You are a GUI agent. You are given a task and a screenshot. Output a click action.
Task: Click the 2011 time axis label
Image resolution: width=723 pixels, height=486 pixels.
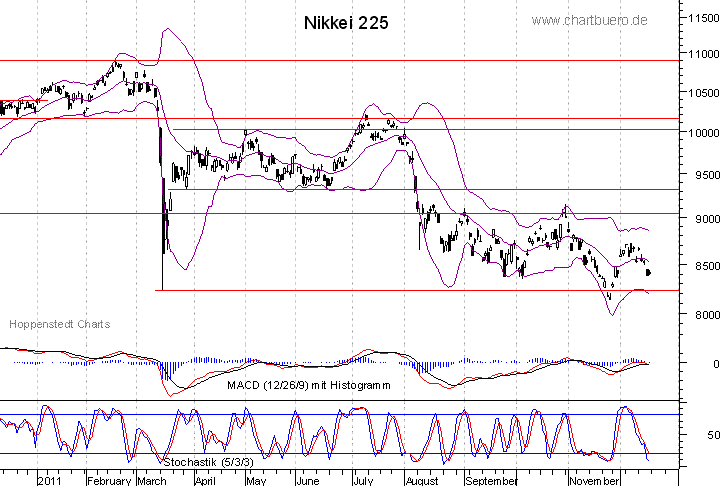49,480
